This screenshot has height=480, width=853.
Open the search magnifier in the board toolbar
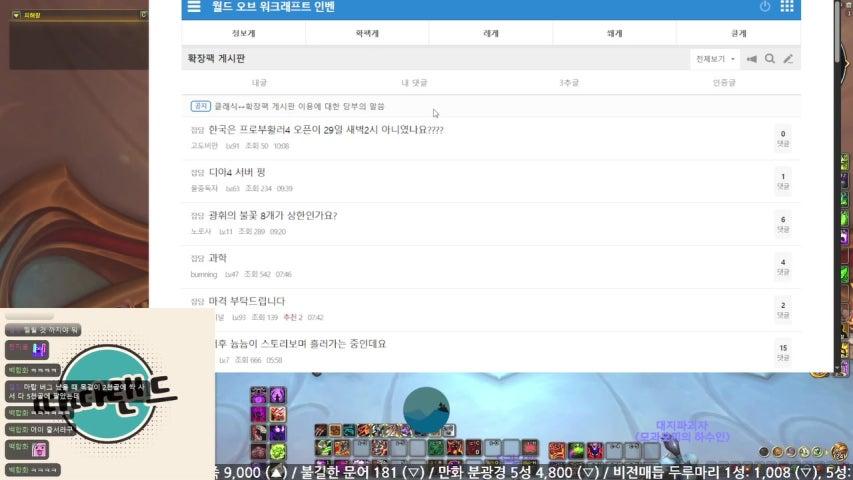coord(770,59)
